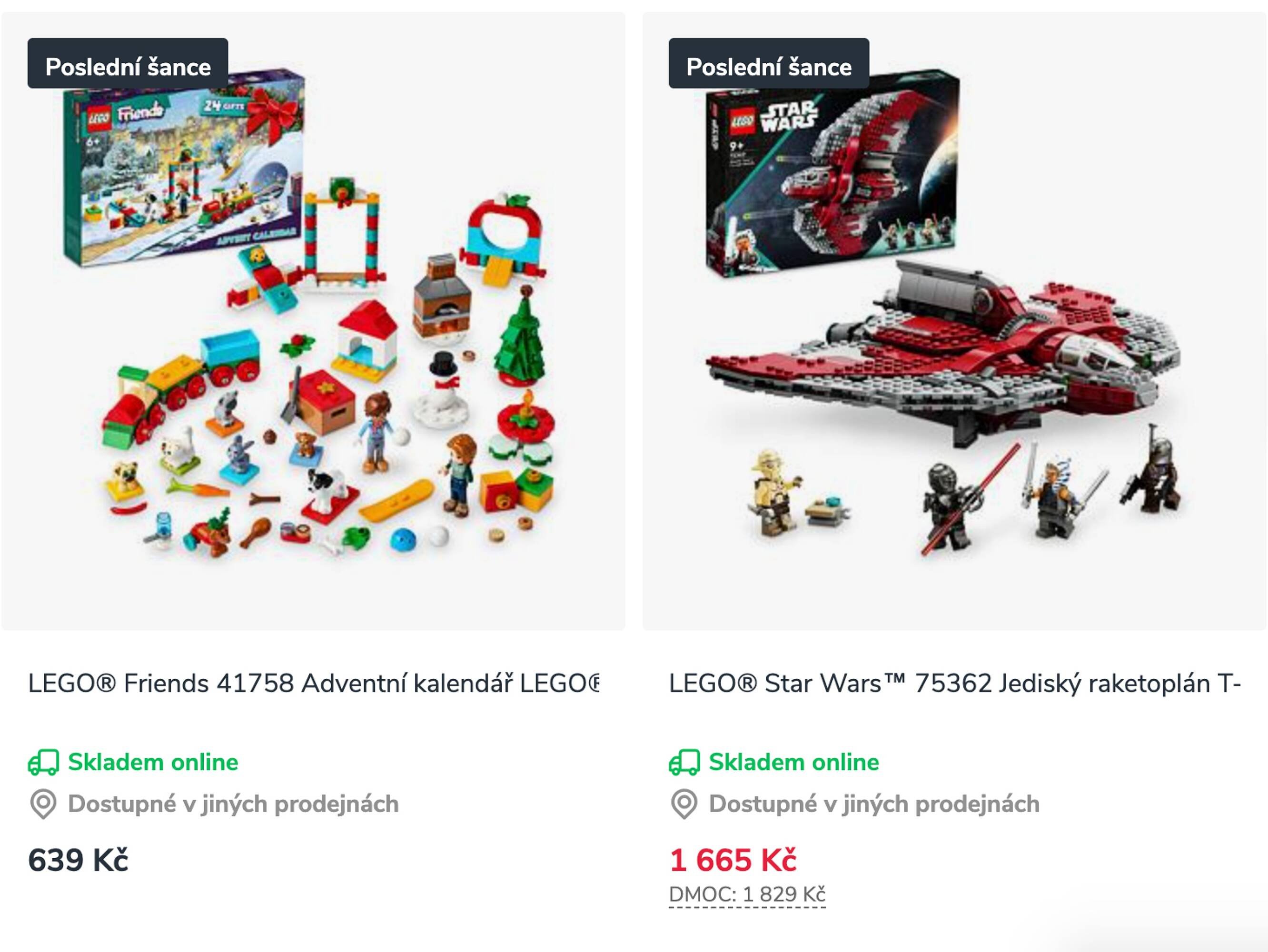1268x952 pixels.
Task: Open Dostupné v jiných prodejnách for Star Wars set
Action: click(874, 804)
